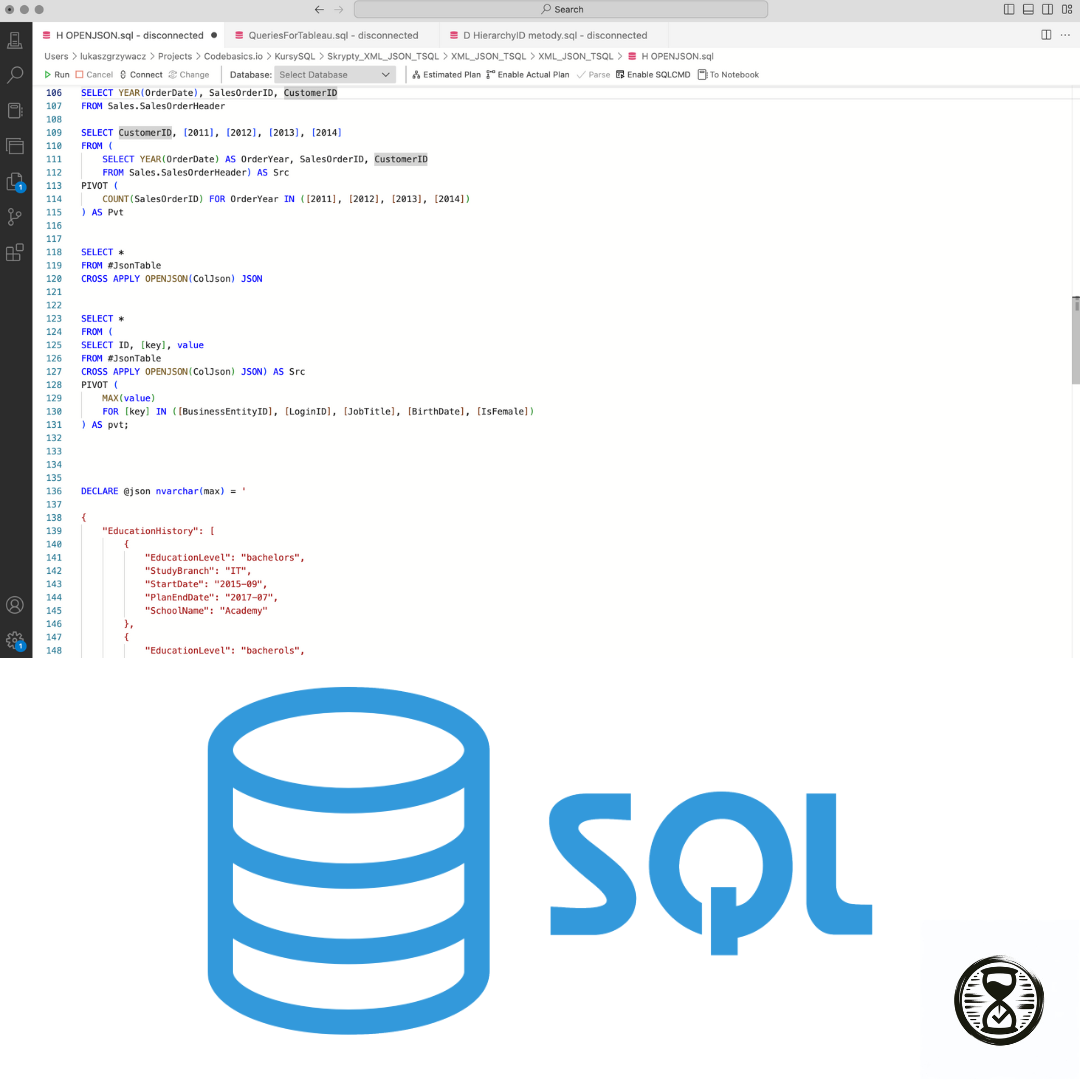Select the Codebasics.io breadcrumb segment
The width and height of the screenshot is (1080, 1080).
point(233,56)
